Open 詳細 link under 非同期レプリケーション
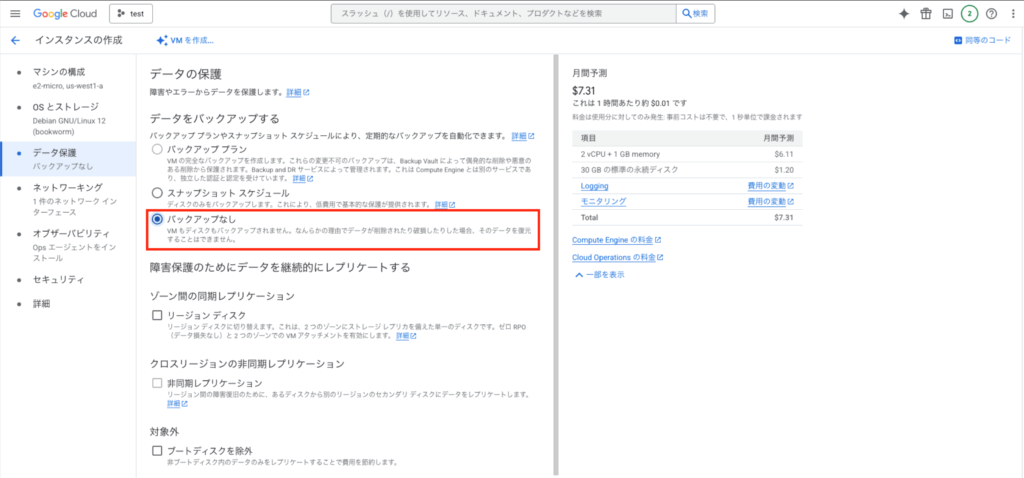This screenshot has height=478, width=1024. click(x=178, y=404)
